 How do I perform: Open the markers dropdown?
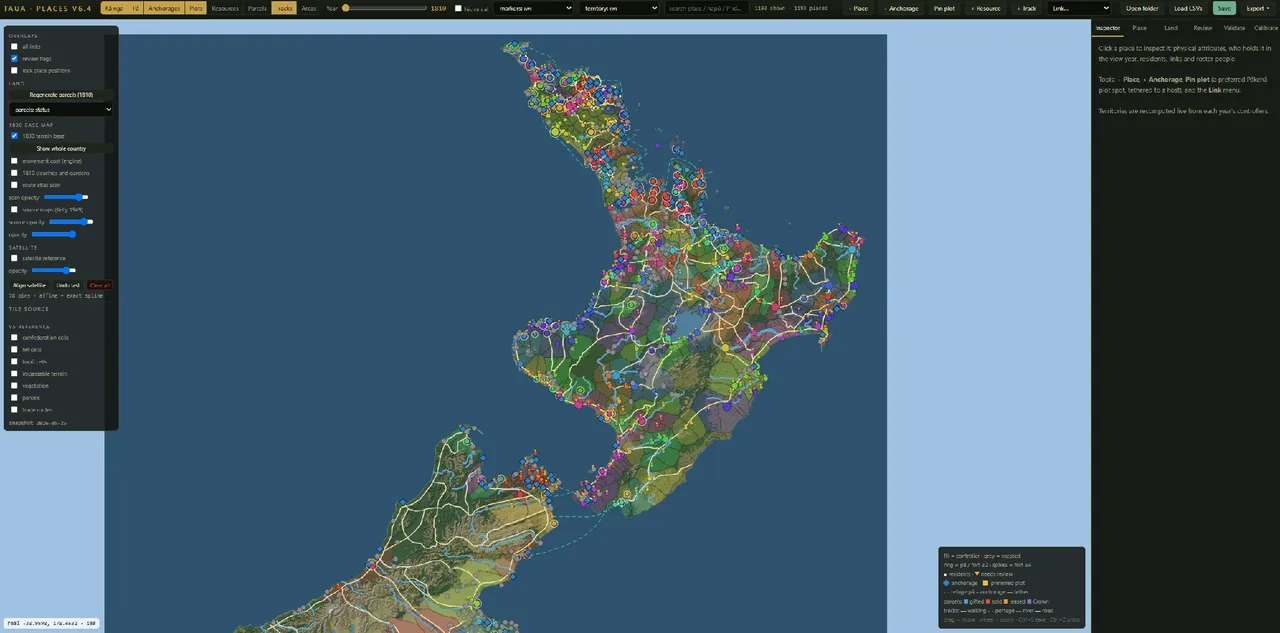point(534,8)
